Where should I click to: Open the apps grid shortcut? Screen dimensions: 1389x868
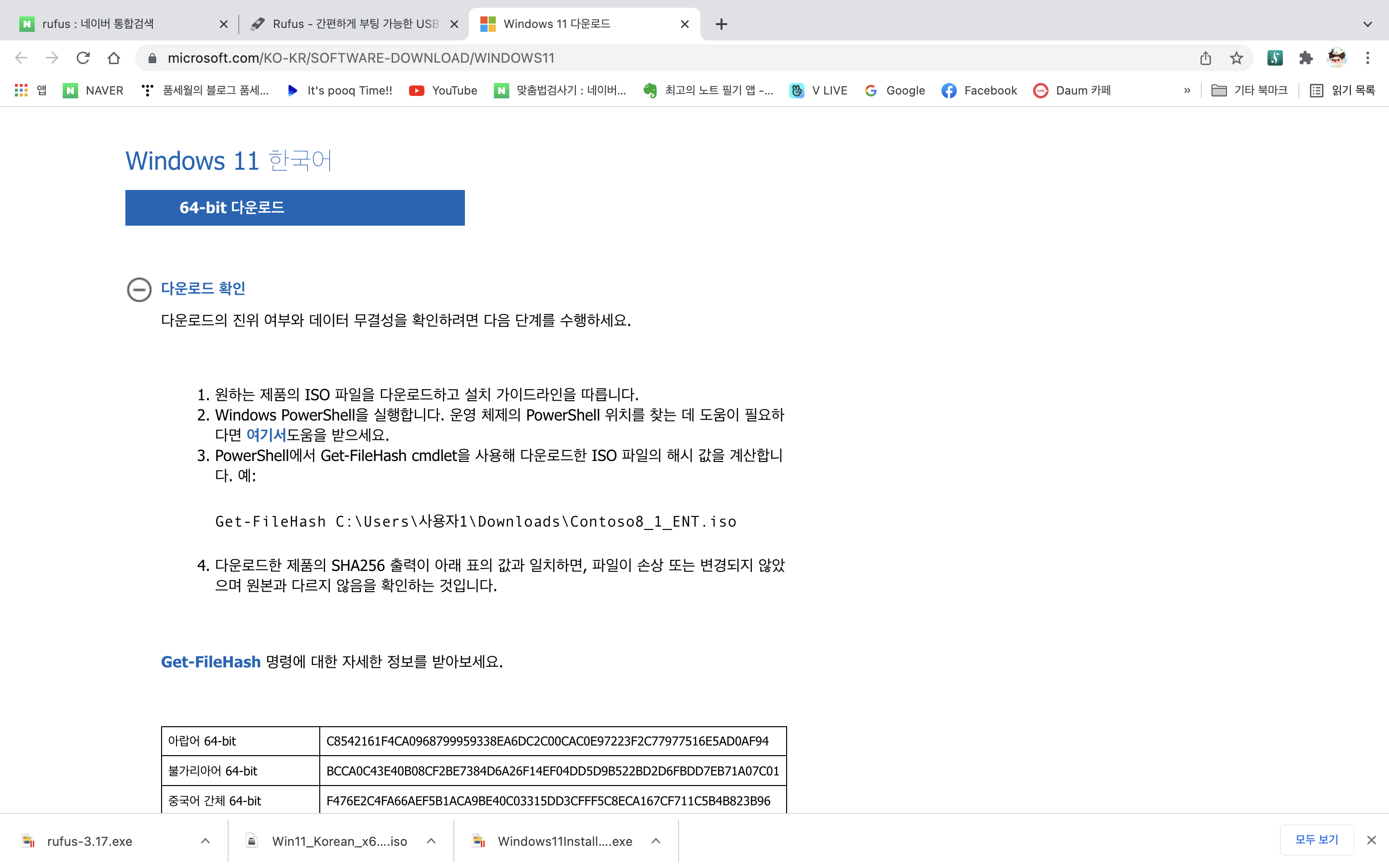click(x=21, y=90)
